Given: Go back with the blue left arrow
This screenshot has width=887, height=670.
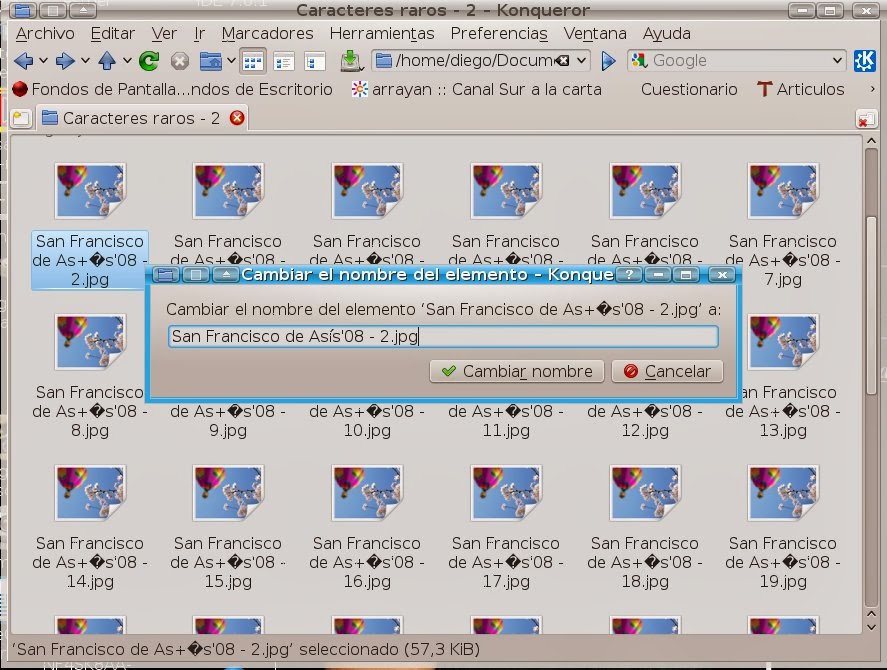Looking at the screenshot, I should [x=24, y=61].
